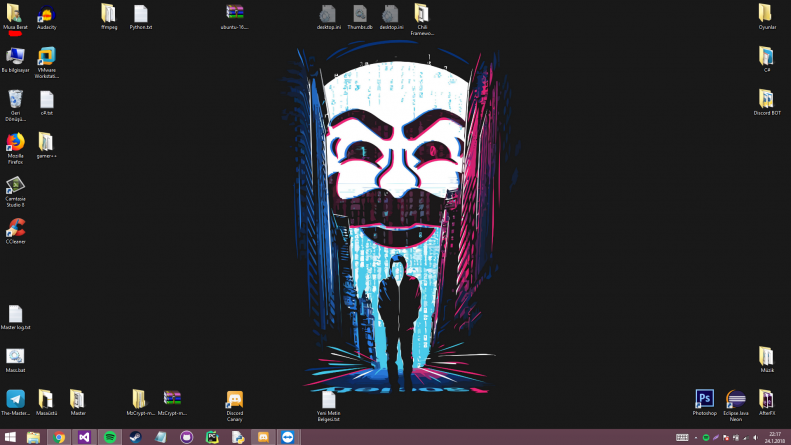Switch to Visual Studio in taskbar
Screen dimensions: 791x445
click(84, 437)
